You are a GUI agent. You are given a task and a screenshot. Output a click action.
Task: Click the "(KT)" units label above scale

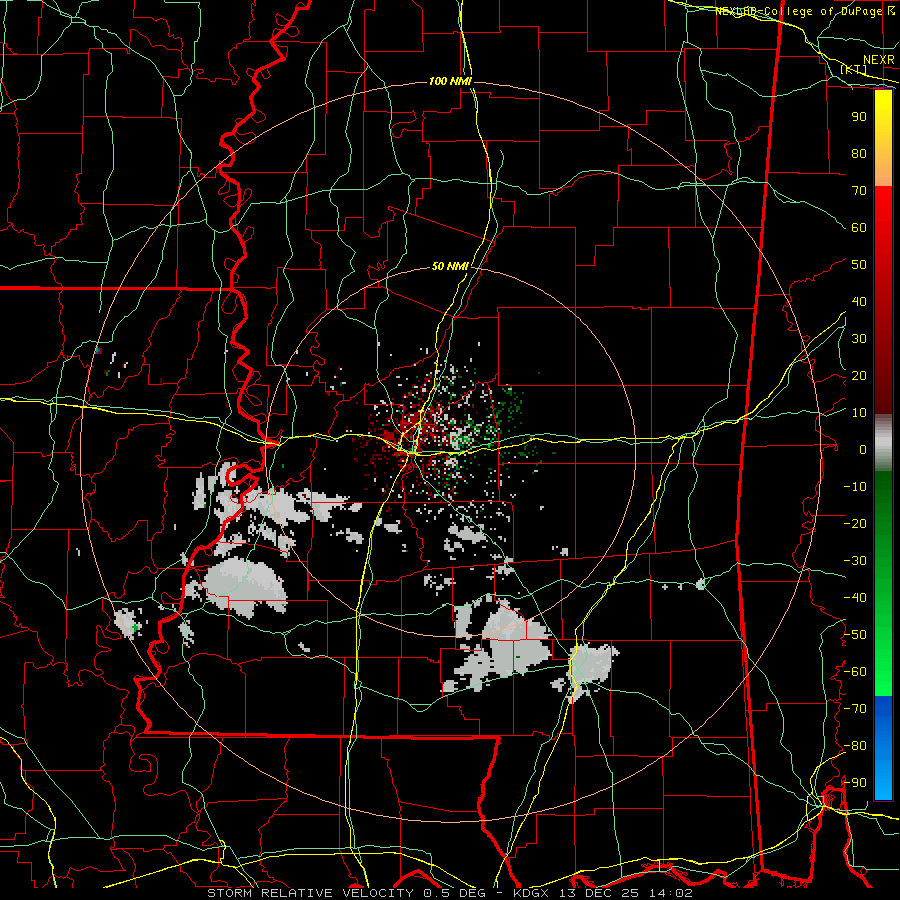tap(853, 69)
